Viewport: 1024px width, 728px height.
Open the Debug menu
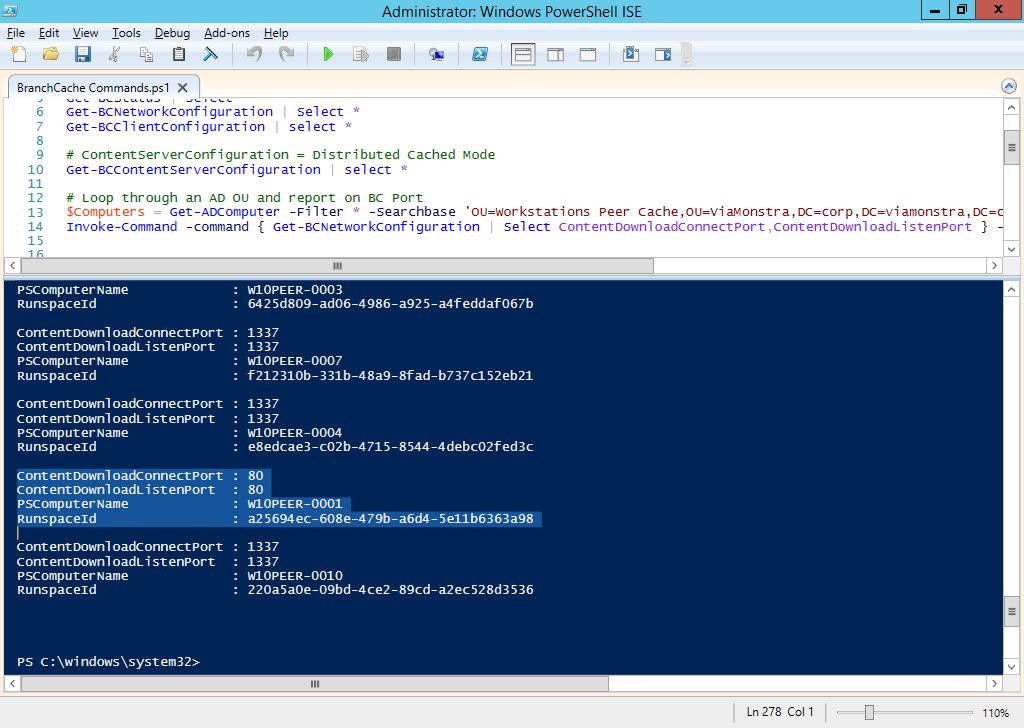pyautogui.click(x=171, y=33)
